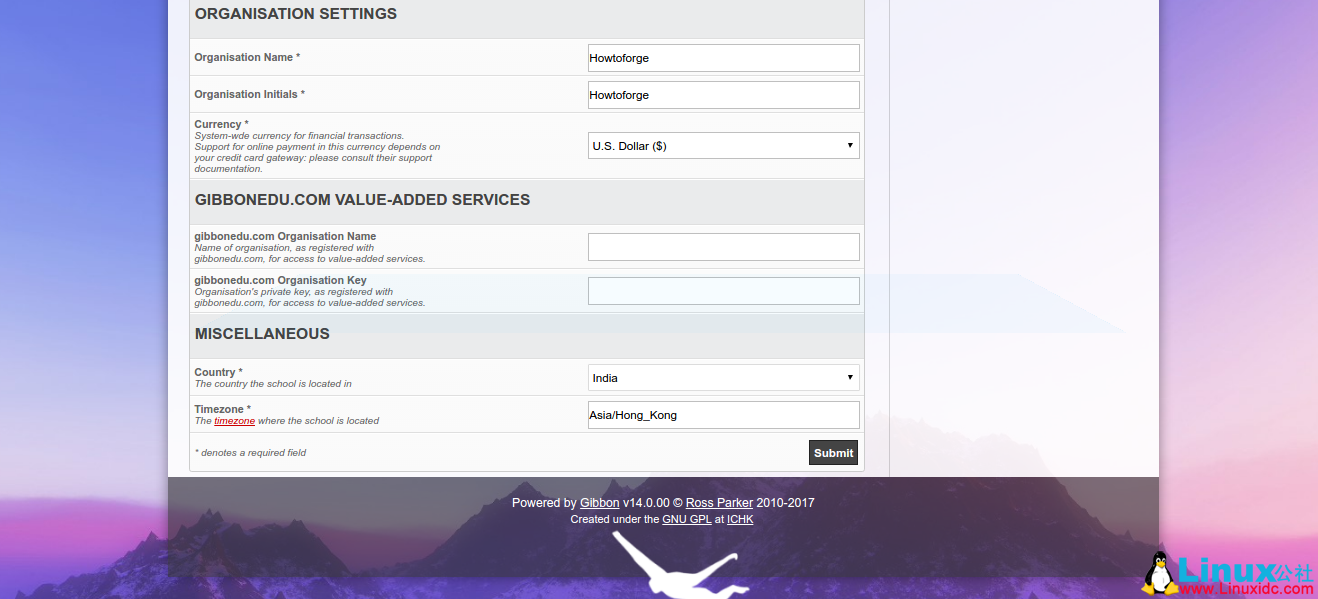
Task: Visit the ICHK link in footer
Action: point(740,519)
